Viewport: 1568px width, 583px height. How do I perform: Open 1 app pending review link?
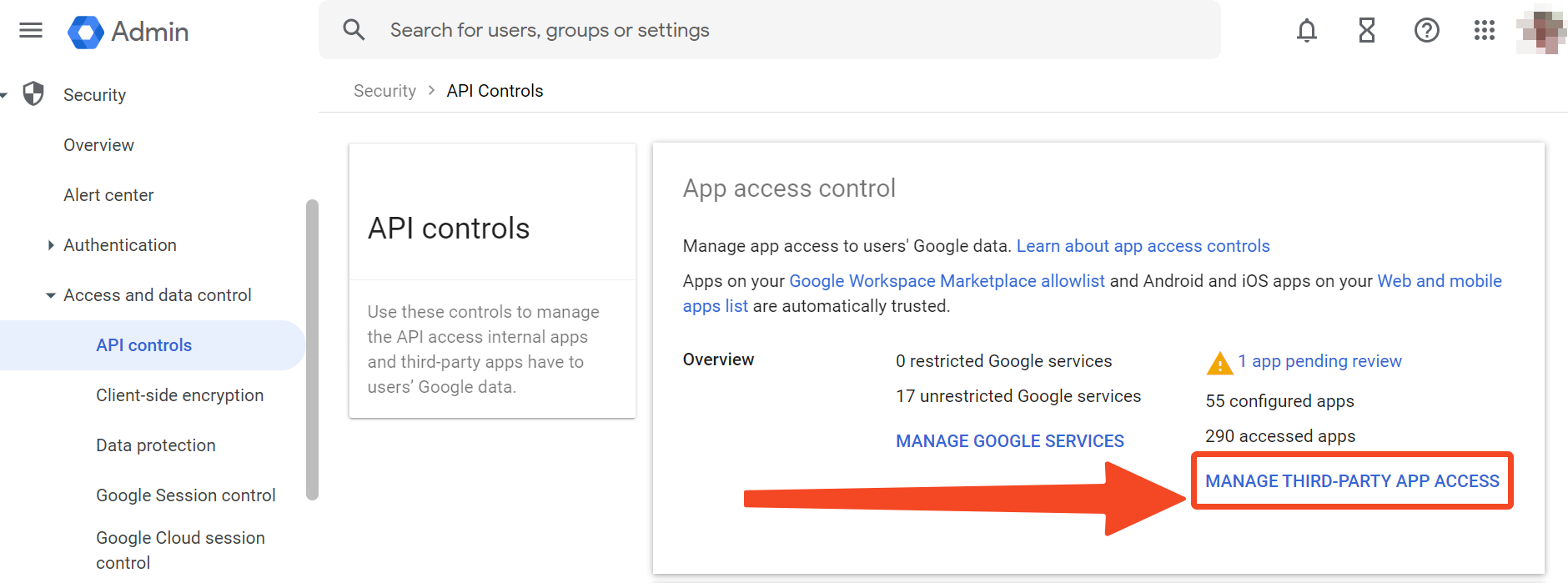click(x=1319, y=361)
